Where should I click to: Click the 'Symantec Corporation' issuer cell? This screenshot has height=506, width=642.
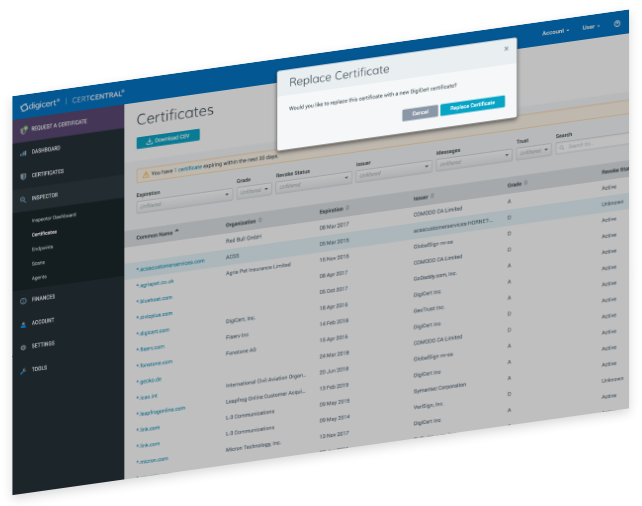[x=440, y=388]
